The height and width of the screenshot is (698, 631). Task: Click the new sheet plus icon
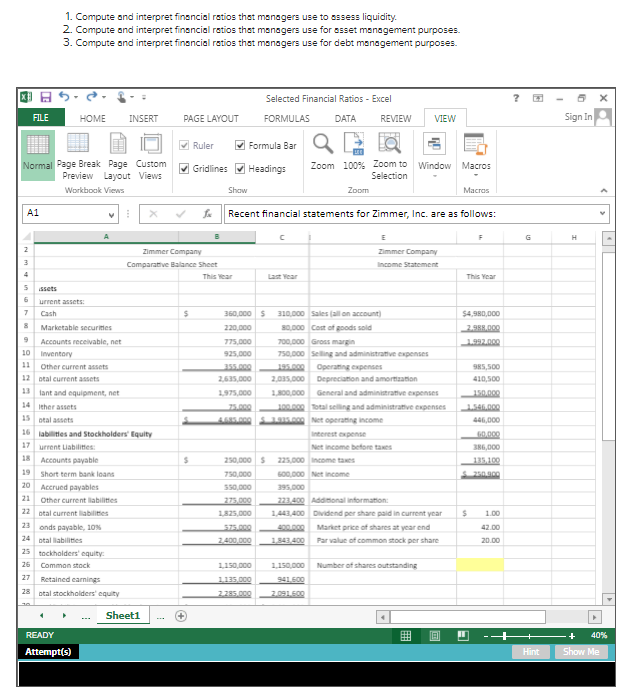[181, 616]
